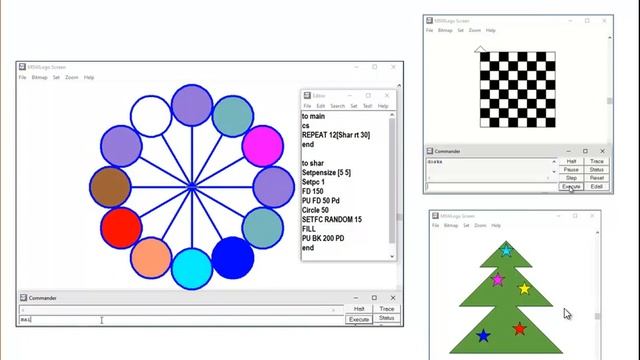640x360 pixels.
Task: Open the Set menu in the main MSWLogo Screen
Action: pyautogui.click(x=56, y=77)
